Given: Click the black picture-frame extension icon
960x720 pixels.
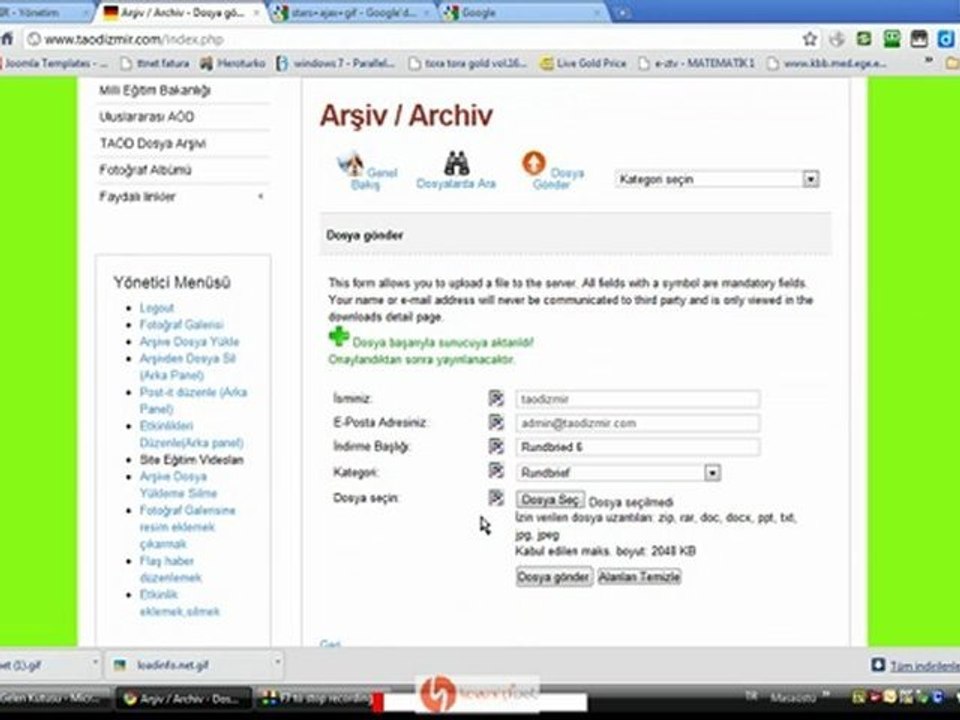Looking at the screenshot, I should click(x=919, y=39).
